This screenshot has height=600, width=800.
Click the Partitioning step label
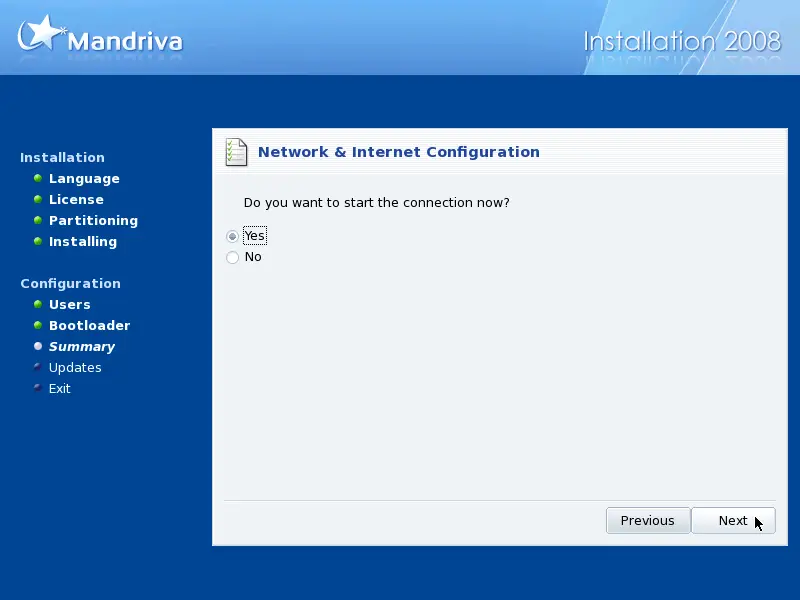[x=93, y=220]
